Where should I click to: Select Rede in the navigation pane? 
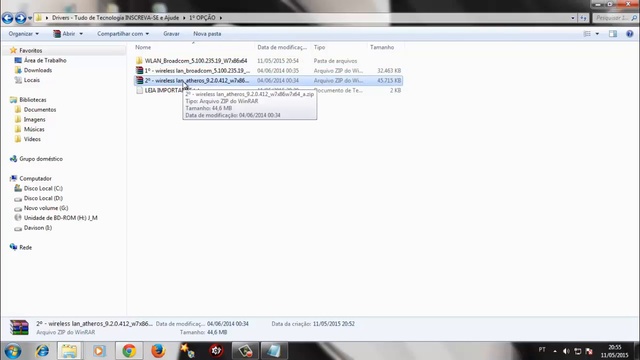click(x=25, y=247)
